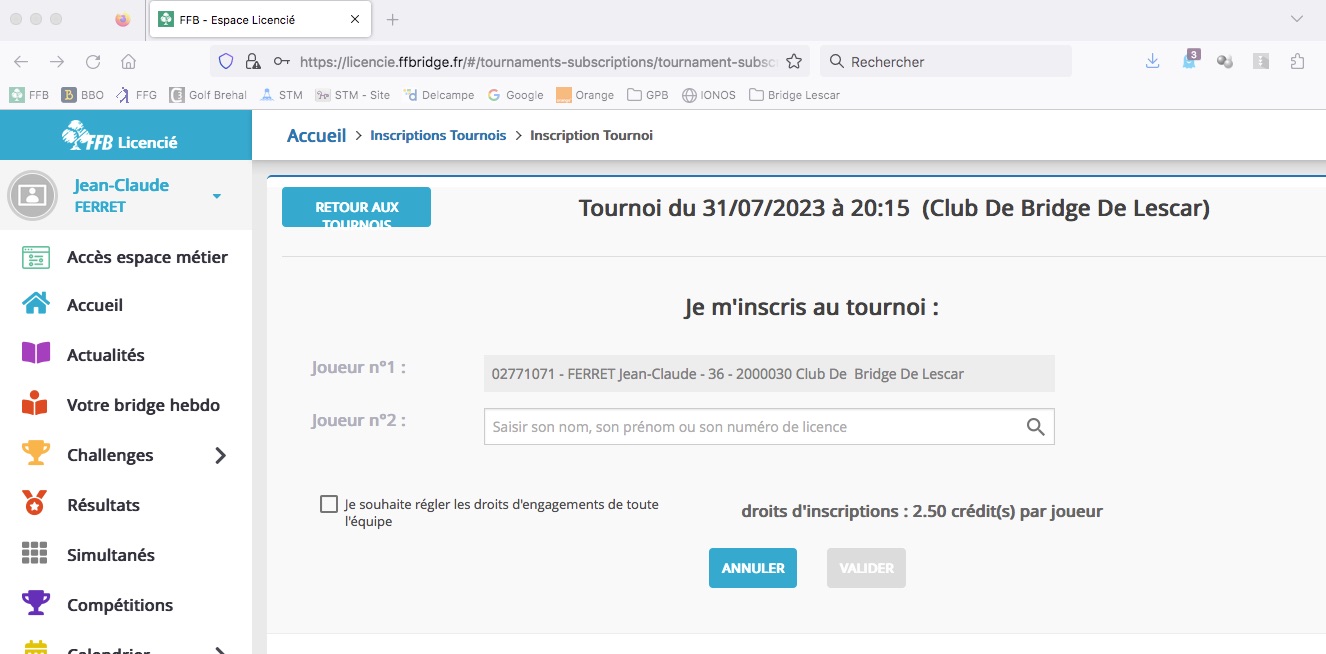Click the magnifier in Joueur n°2 field
This screenshot has width=1326, height=654.
click(x=1036, y=426)
